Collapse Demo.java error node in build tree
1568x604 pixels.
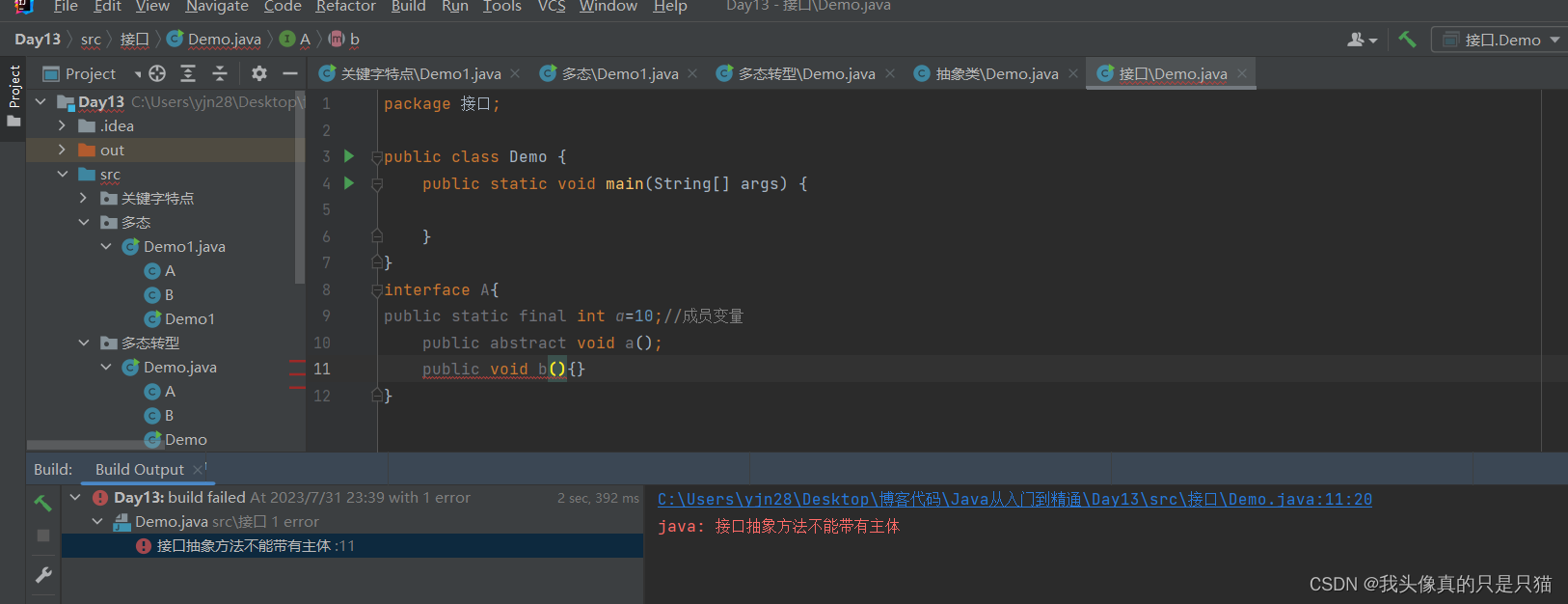97,521
